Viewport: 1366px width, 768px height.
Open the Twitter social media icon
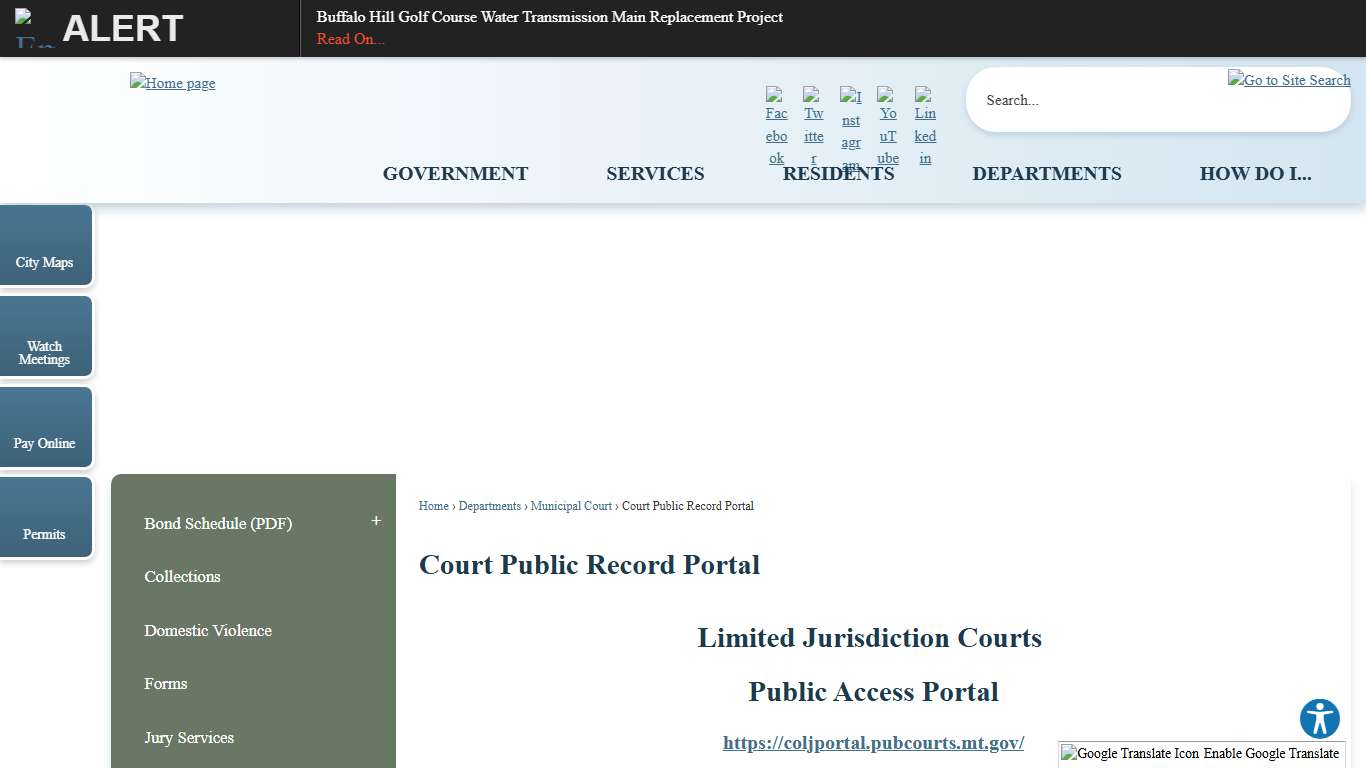(813, 126)
